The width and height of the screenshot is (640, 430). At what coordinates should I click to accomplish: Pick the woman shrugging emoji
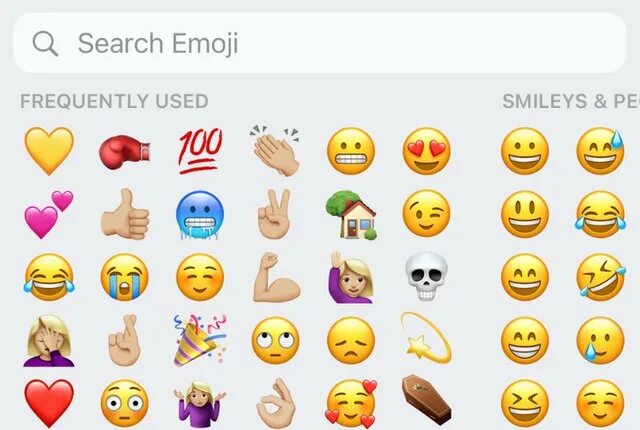200,404
